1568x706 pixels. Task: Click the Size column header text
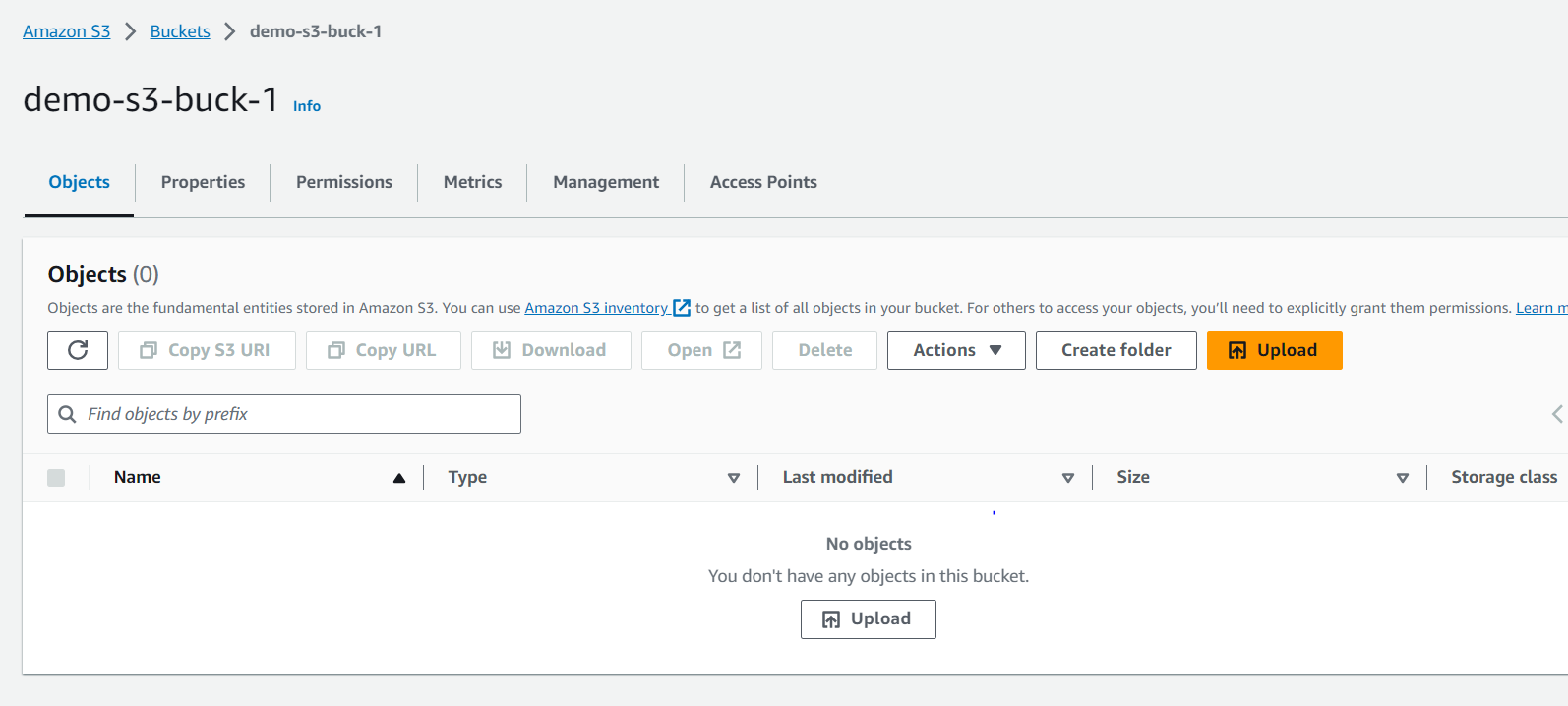(1133, 477)
